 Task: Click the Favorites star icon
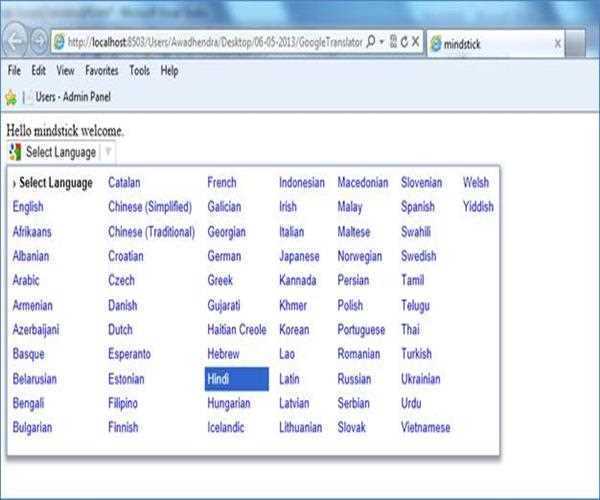[x=10, y=97]
